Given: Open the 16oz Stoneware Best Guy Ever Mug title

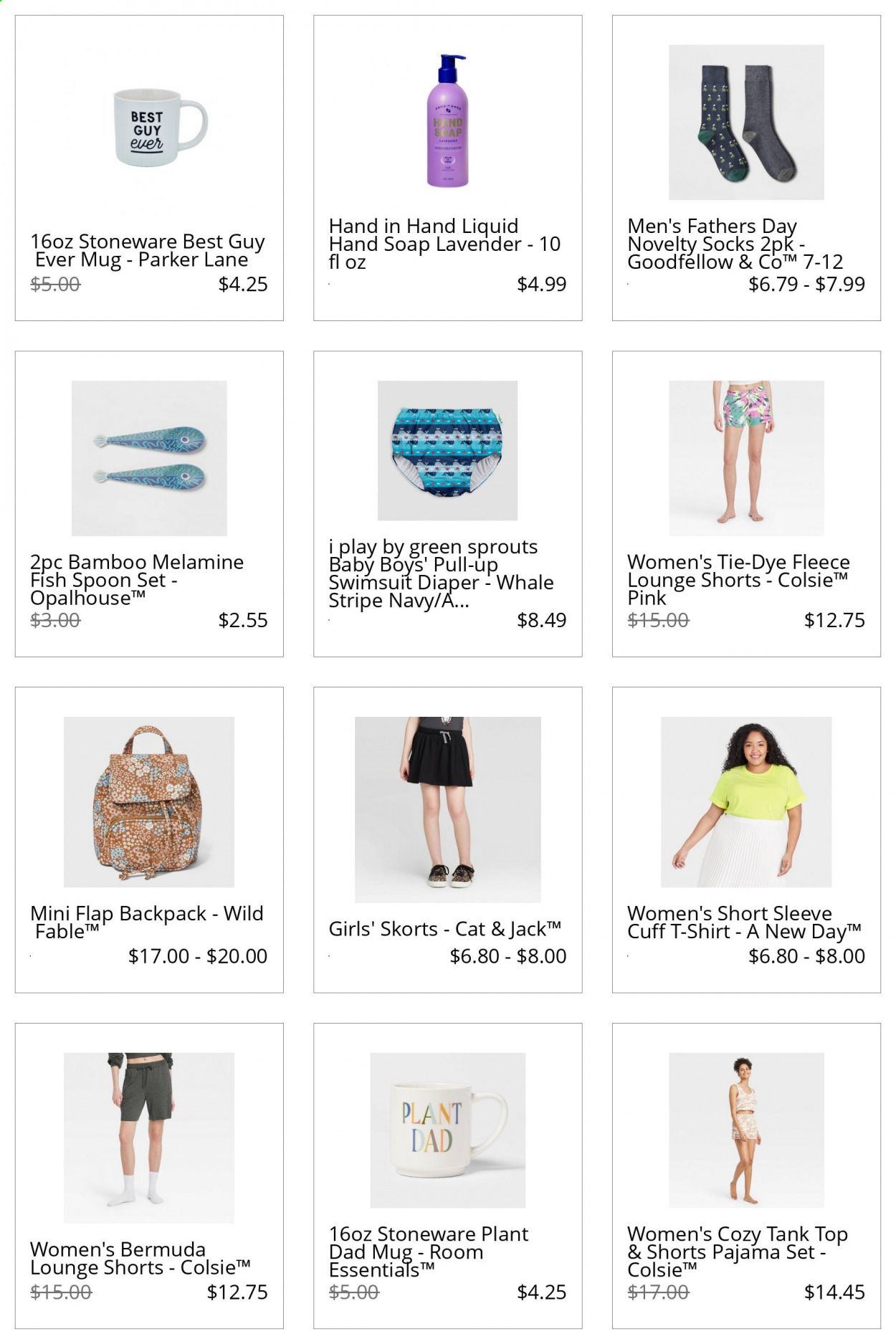Looking at the screenshot, I should (x=148, y=250).
